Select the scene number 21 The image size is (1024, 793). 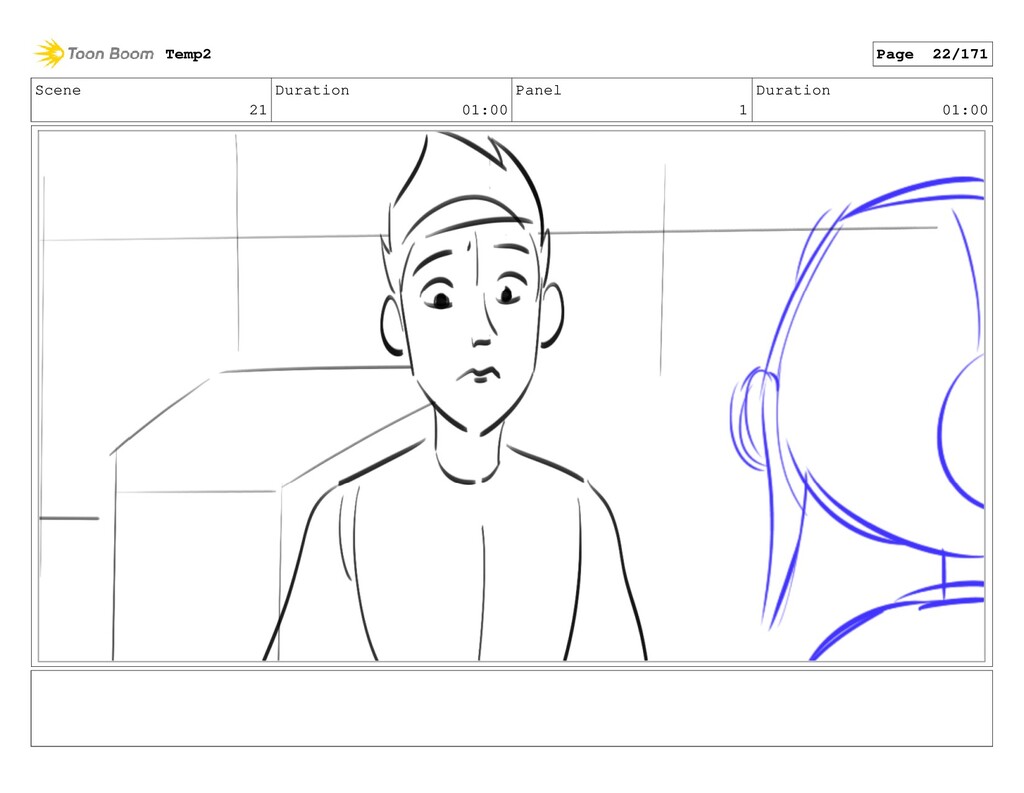point(258,110)
